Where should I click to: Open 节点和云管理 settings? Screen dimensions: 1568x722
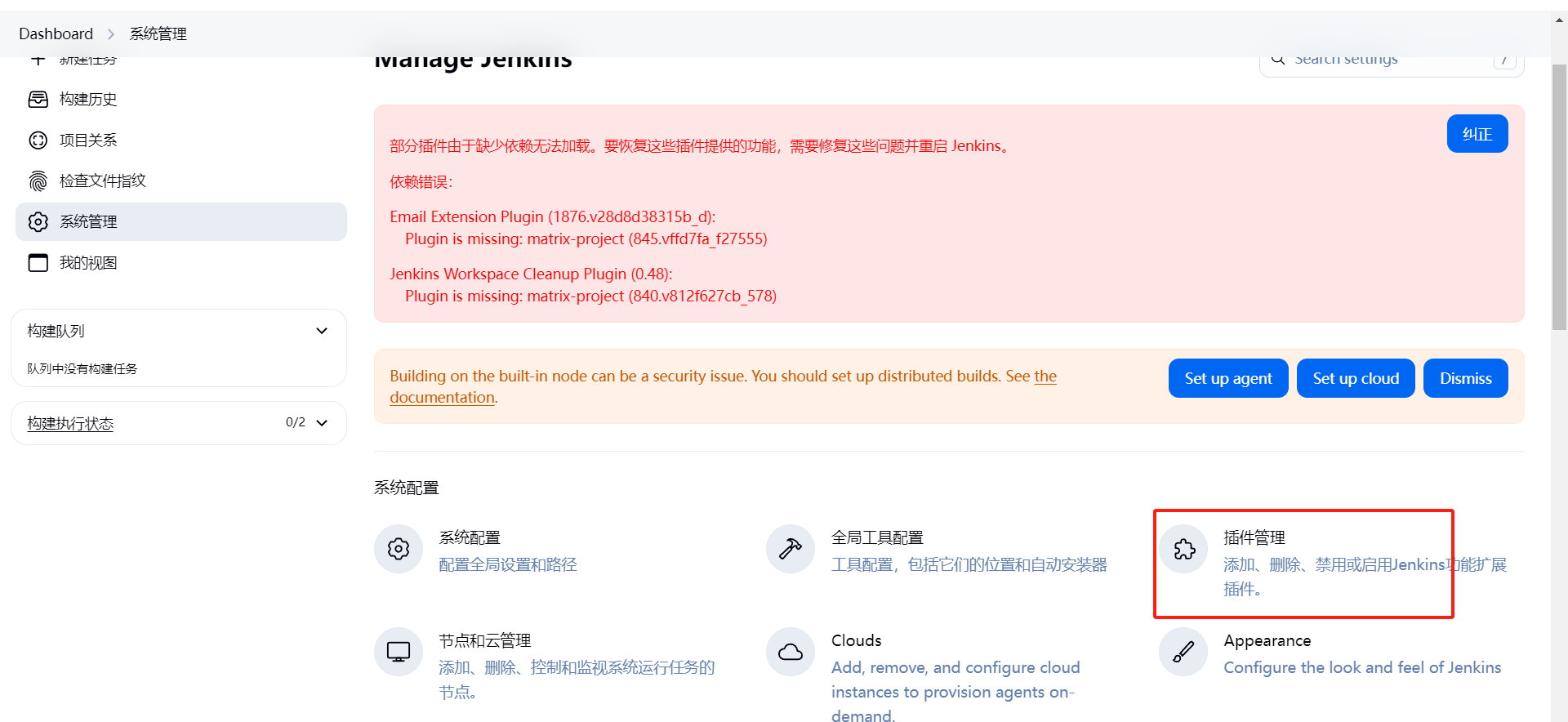485,640
